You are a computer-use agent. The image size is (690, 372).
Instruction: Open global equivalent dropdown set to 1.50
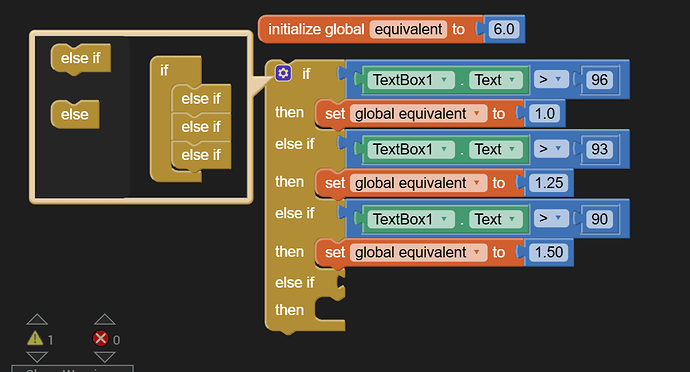tap(418, 252)
